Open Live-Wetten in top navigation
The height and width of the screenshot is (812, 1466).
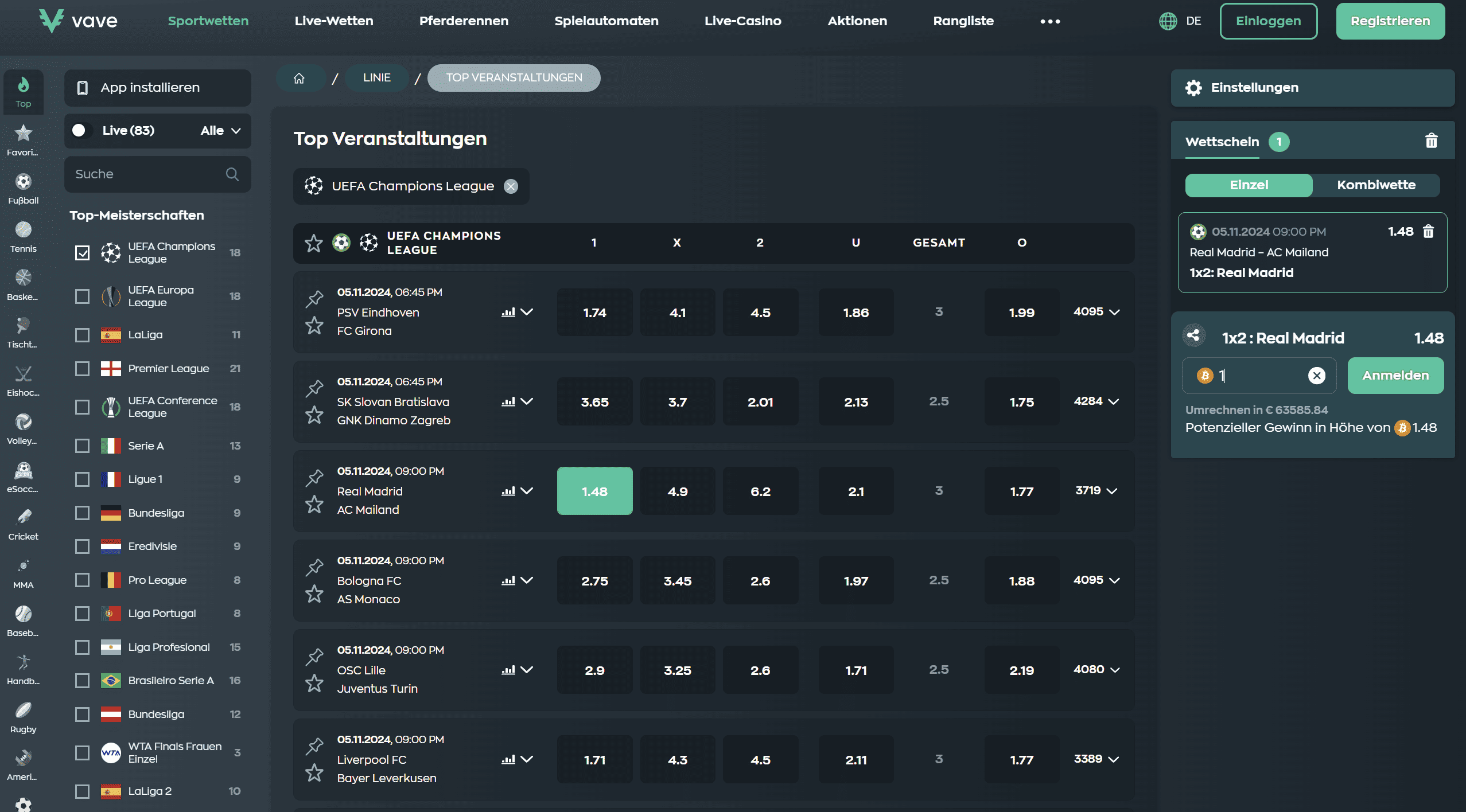334,21
